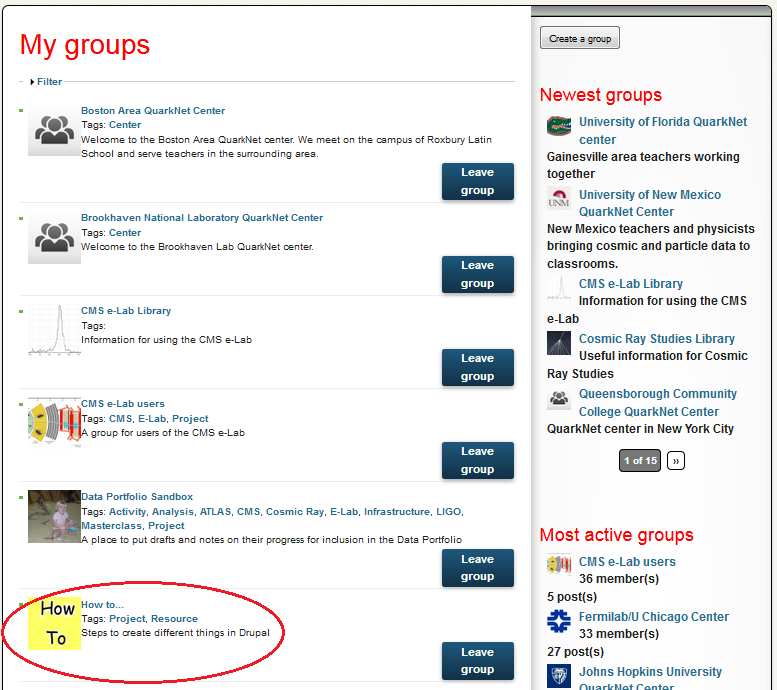Leave the Data Portfolio Sandbox group
This screenshot has height=690, width=777.
(478, 568)
